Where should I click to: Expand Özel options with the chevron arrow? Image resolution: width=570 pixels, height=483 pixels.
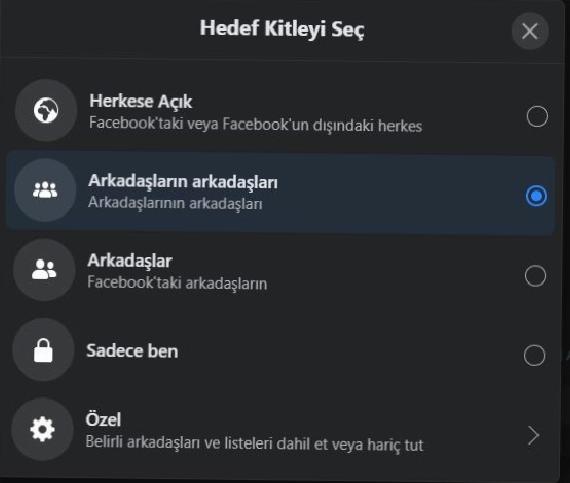533,435
